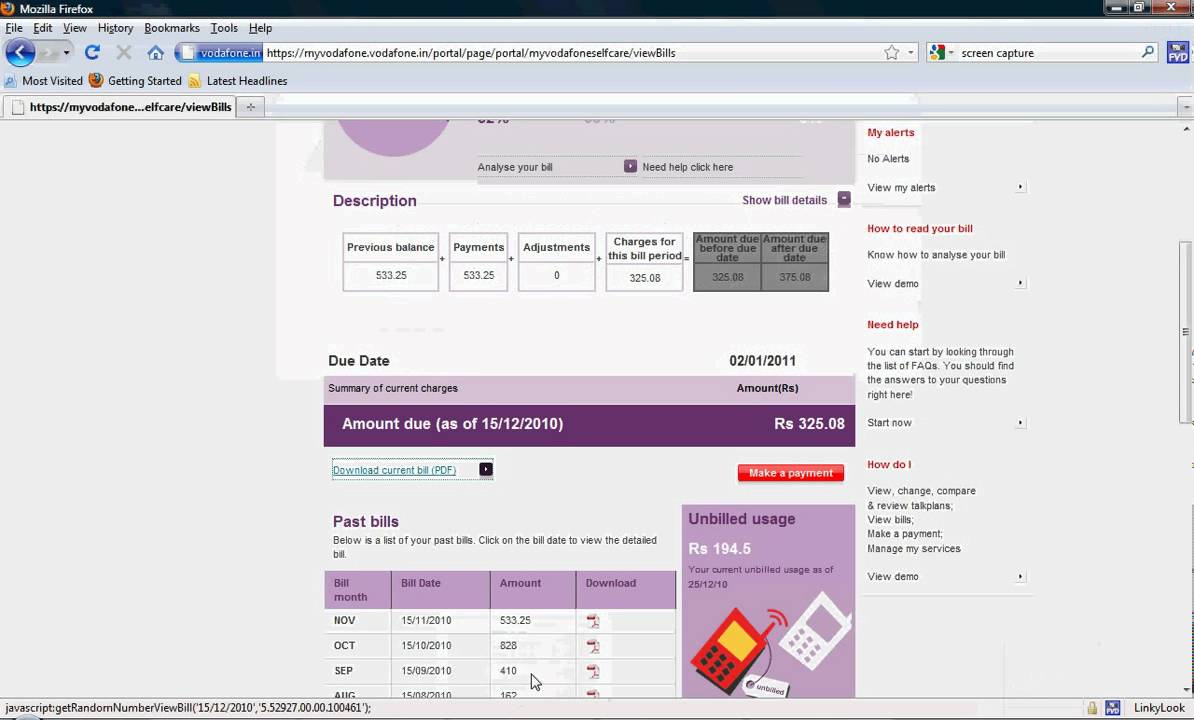Open bill dated 15/10/2010
Screen dimensions: 1194x720
click(x=426, y=645)
